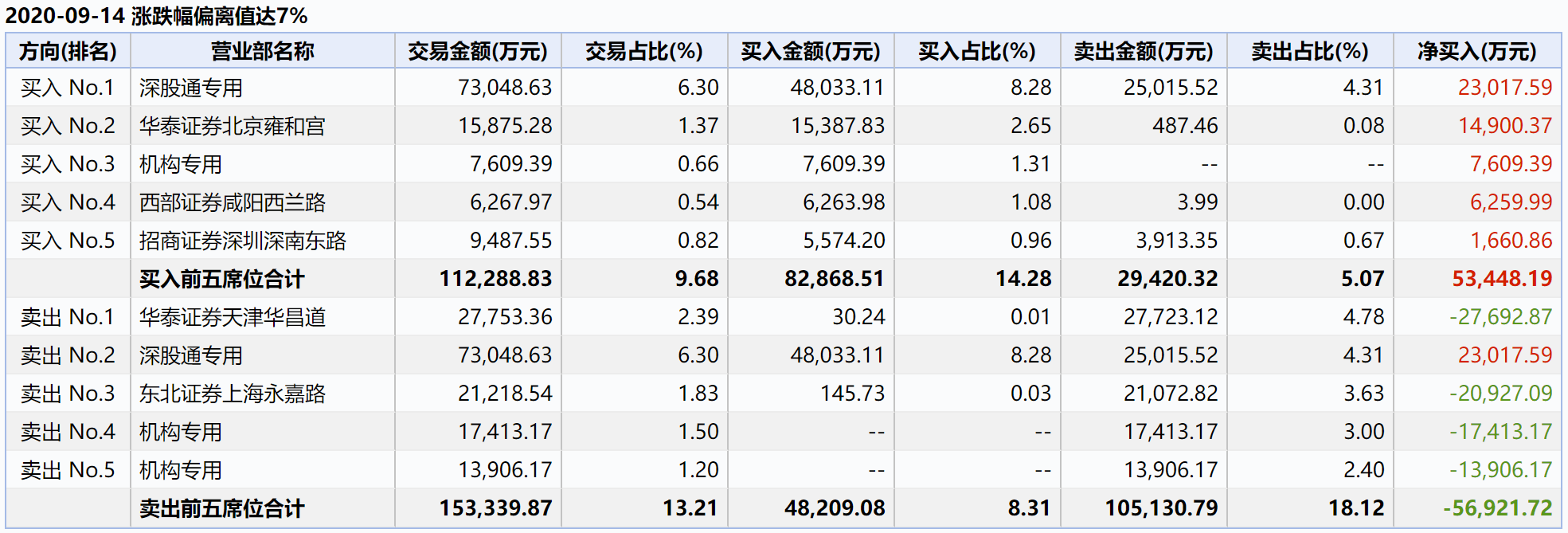The width and height of the screenshot is (1568, 533).
Task: Click 东北证券上海永嘉路 branch link
Action: pyautogui.click(x=232, y=394)
